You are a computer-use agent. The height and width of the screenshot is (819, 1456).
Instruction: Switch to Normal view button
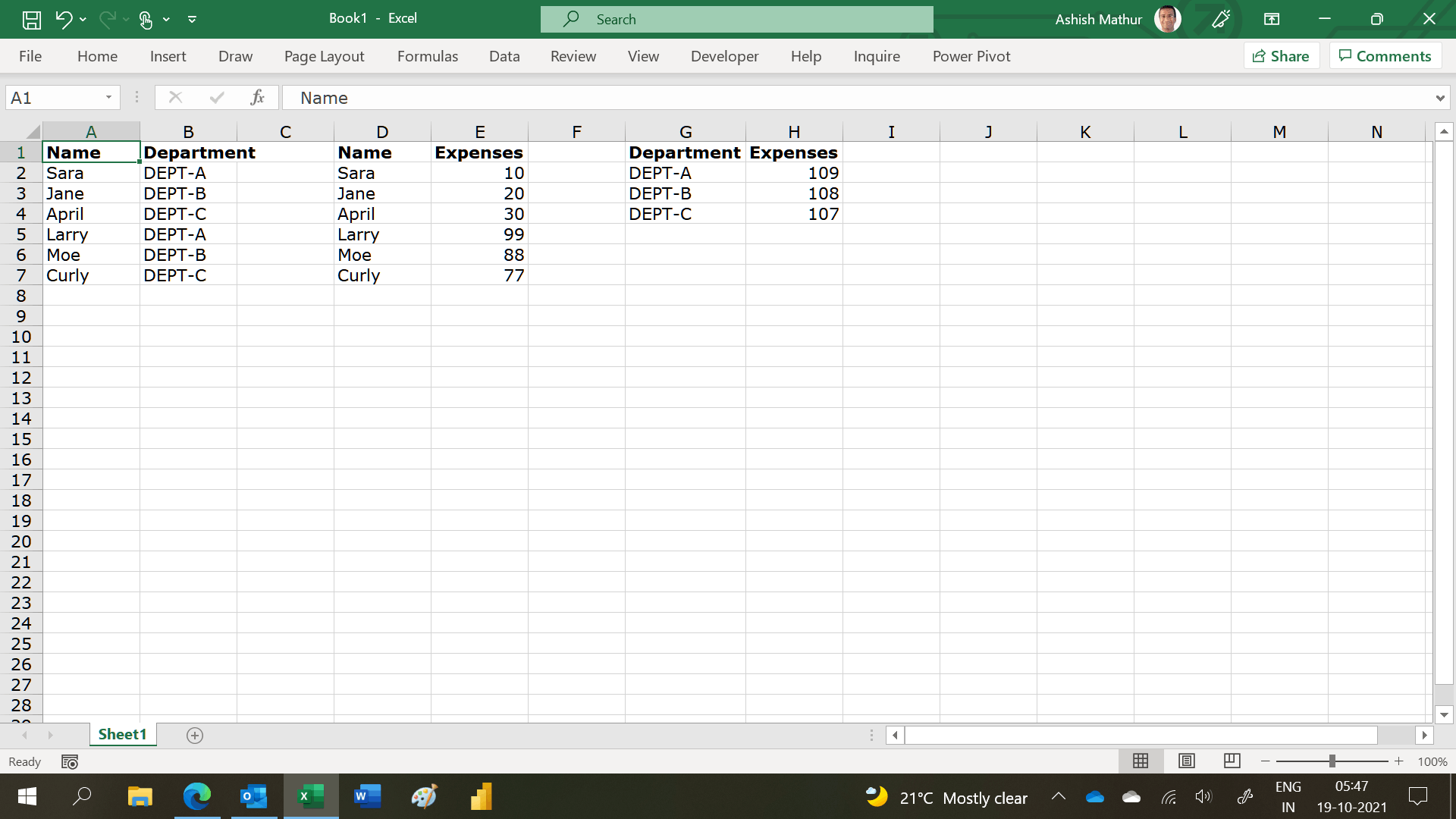(x=1141, y=761)
